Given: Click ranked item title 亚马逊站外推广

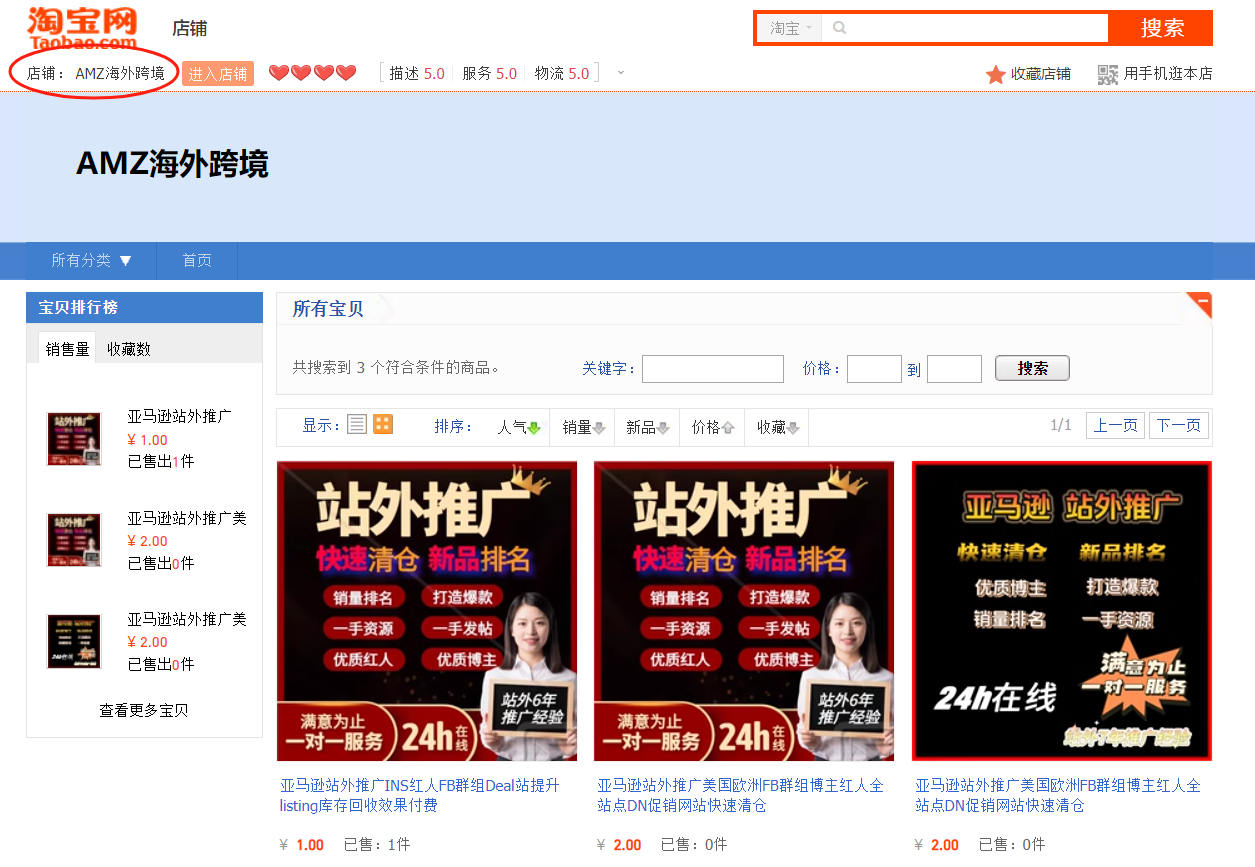Looking at the screenshot, I should point(179,417).
